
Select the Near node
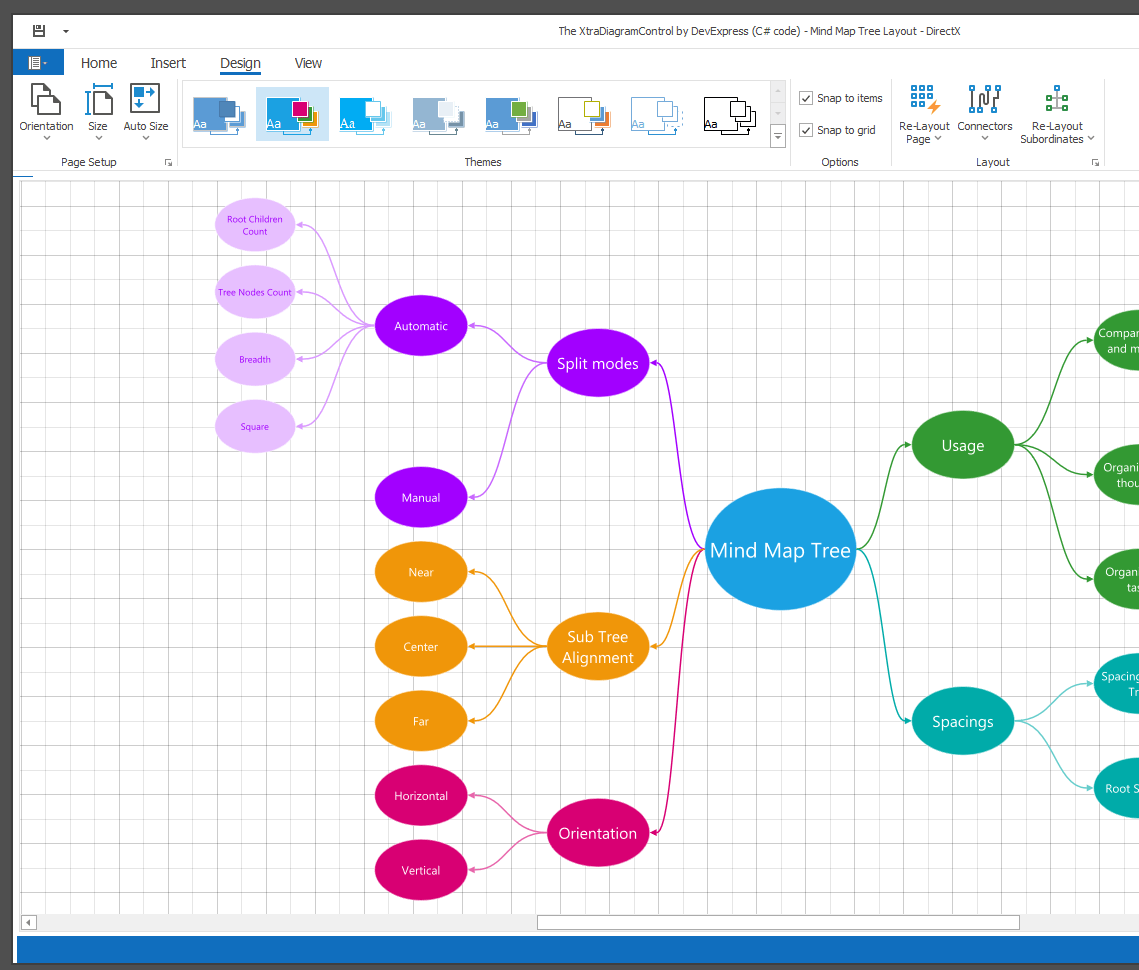point(421,572)
